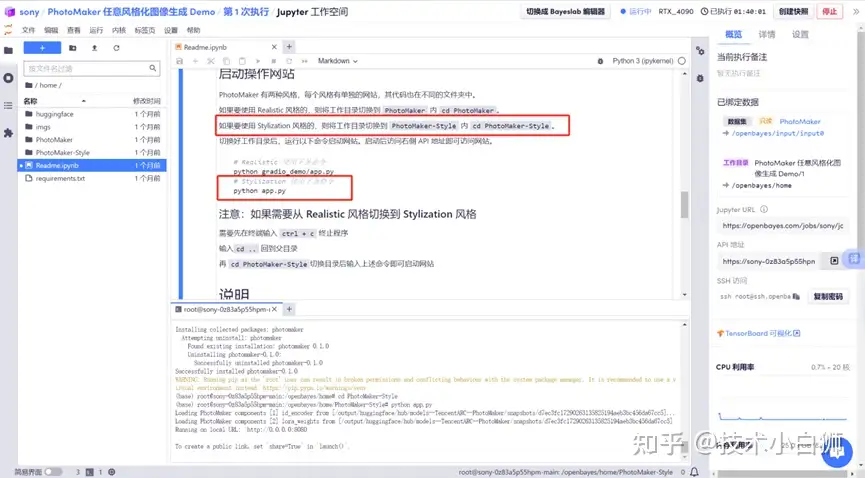Open the API address in new window
Screen dimensions: 865x478
(x=834, y=261)
